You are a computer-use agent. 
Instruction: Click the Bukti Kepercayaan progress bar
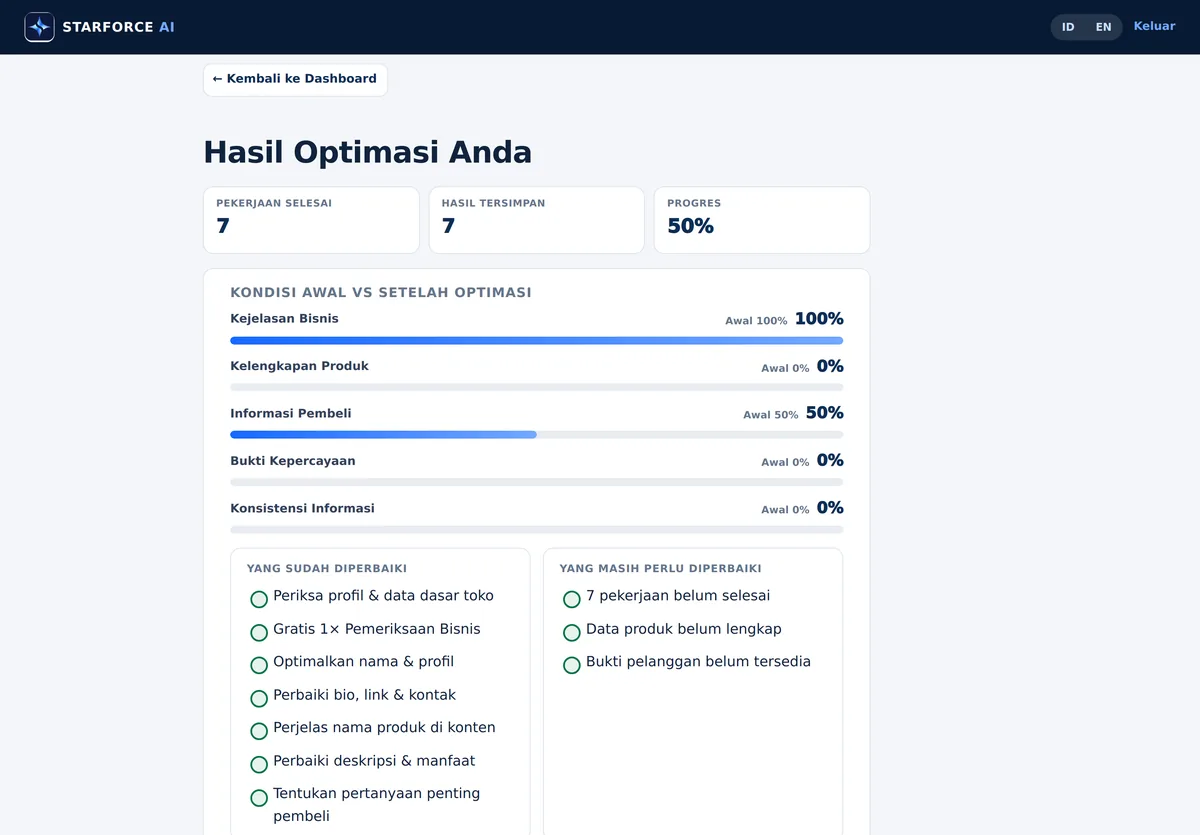pos(536,482)
